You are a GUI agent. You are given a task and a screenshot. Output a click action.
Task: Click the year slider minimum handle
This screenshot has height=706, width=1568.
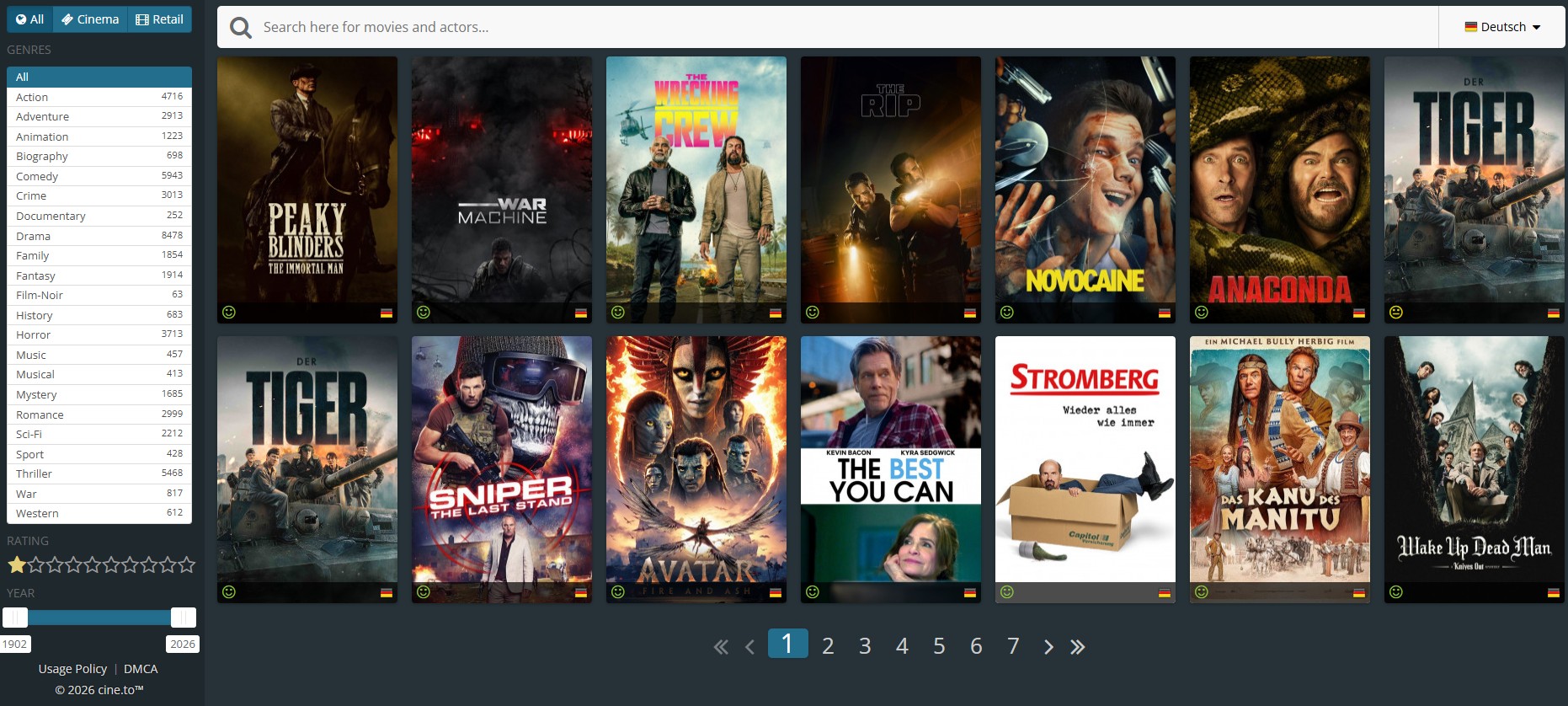point(15,618)
